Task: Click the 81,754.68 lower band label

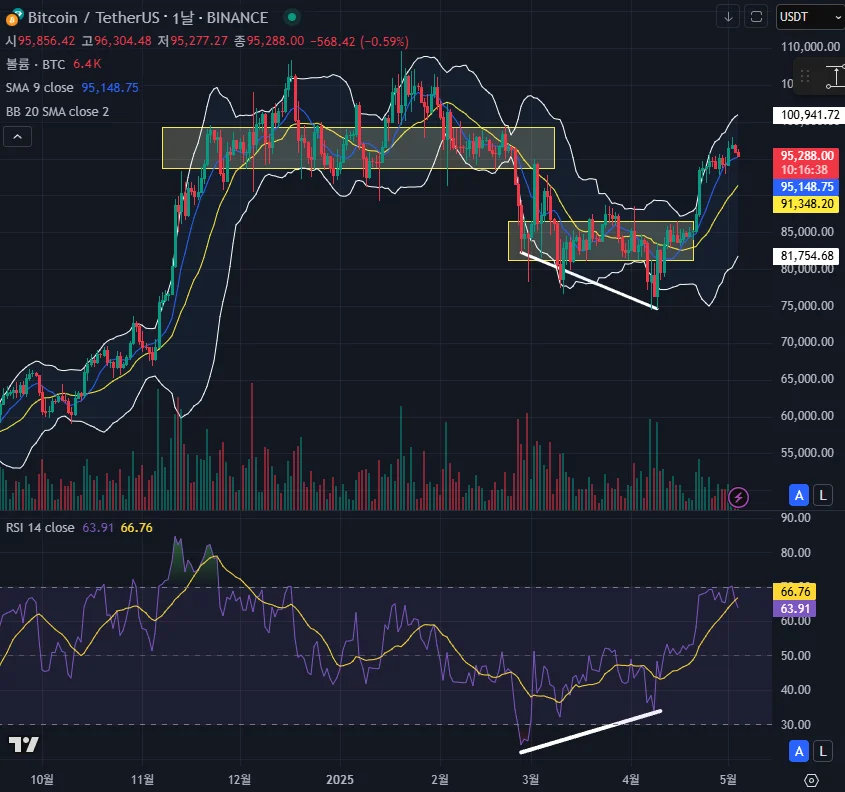Action: [807, 255]
